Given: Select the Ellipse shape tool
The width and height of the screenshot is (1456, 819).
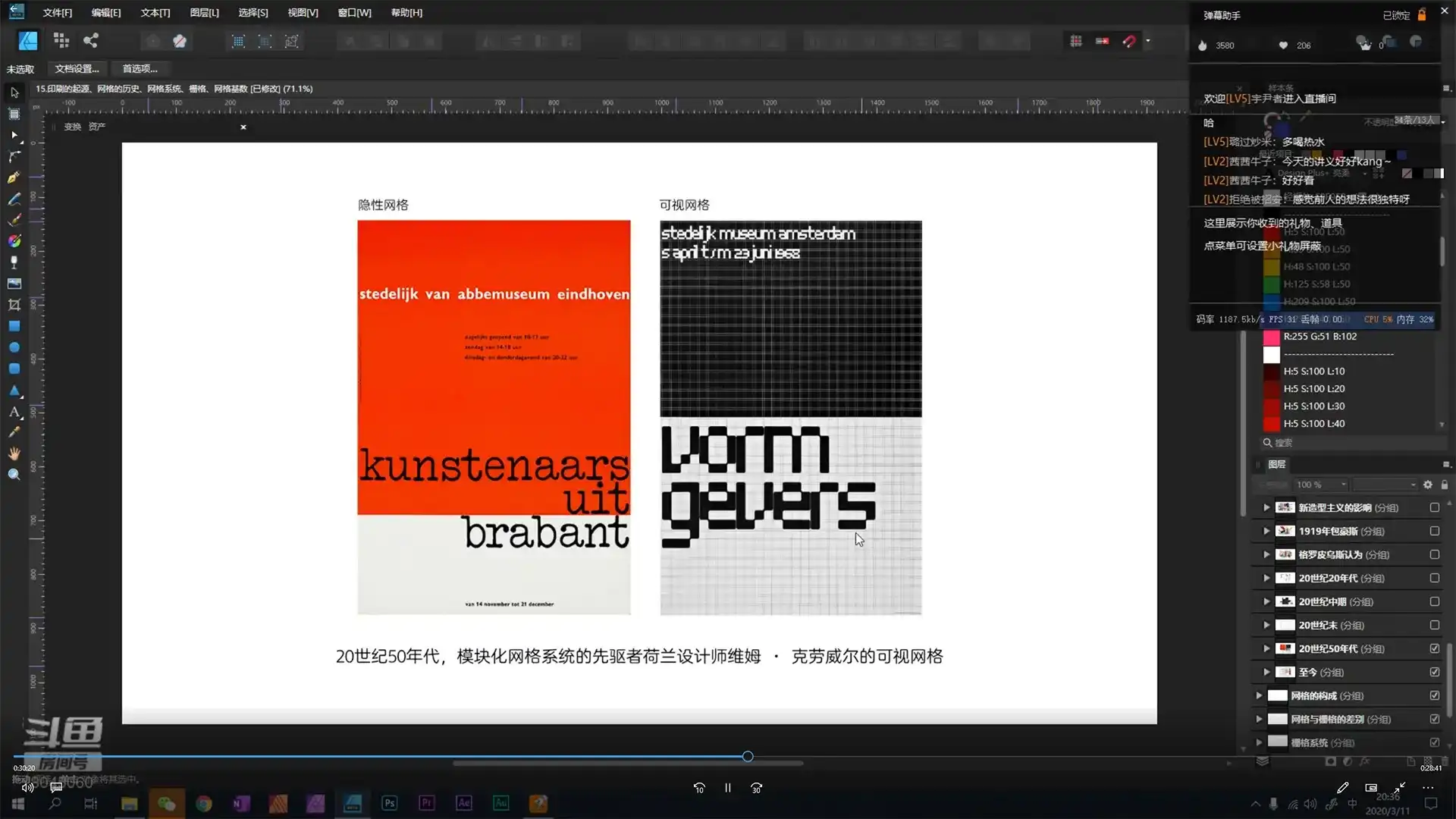Looking at the screenshot, I should (x=14, y=347).
